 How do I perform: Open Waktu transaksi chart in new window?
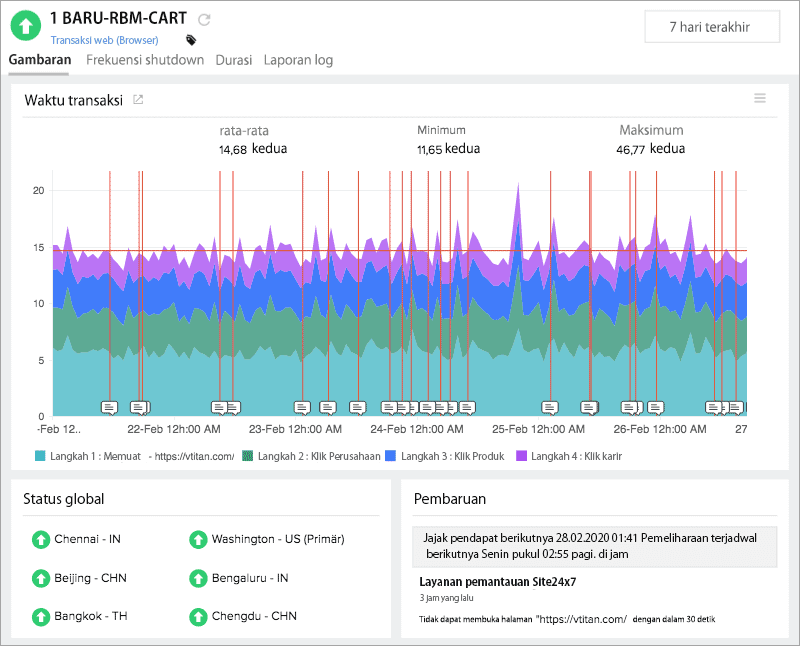[x=138, y=100]
